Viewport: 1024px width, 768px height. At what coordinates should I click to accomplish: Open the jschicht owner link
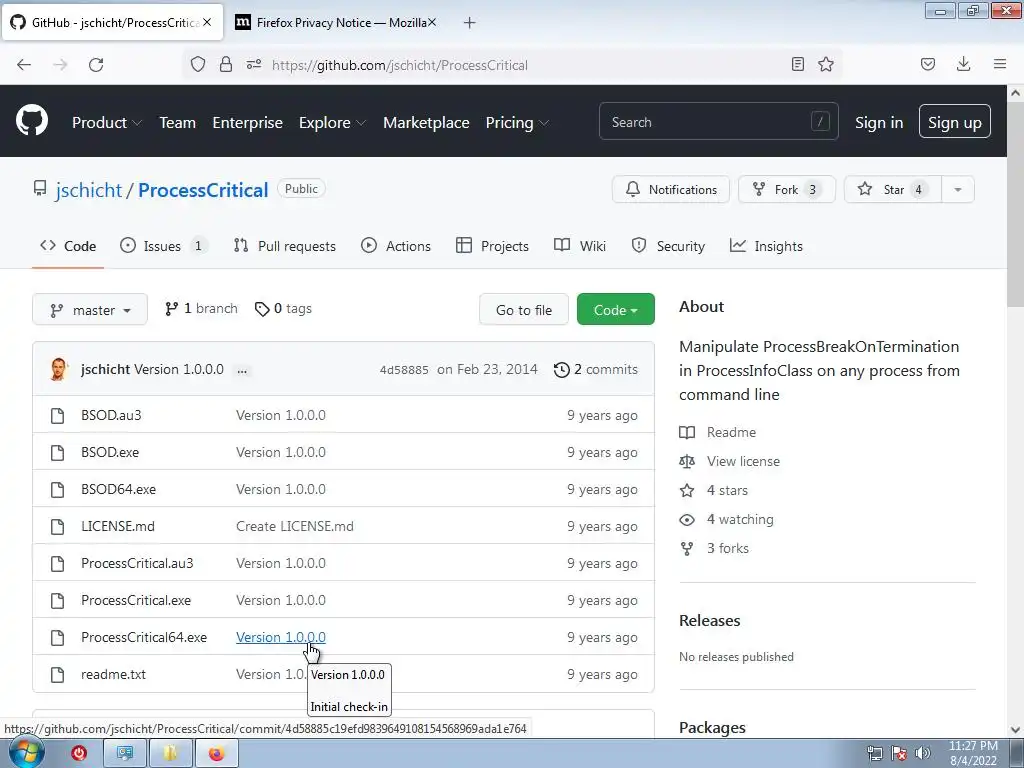click(x=88, y=190)
